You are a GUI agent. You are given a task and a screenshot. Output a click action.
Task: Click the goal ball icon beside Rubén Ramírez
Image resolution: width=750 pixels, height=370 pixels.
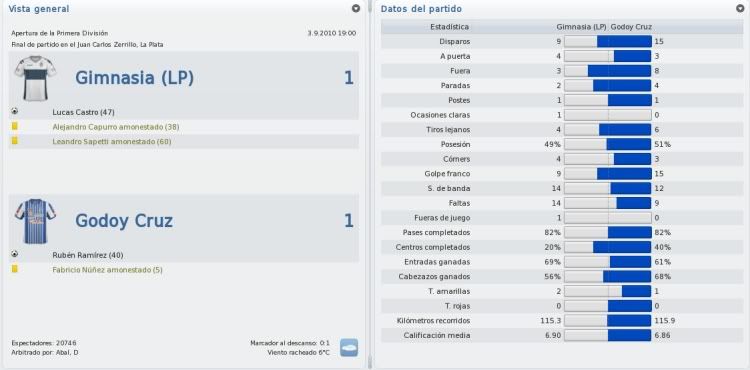[15, 254]
